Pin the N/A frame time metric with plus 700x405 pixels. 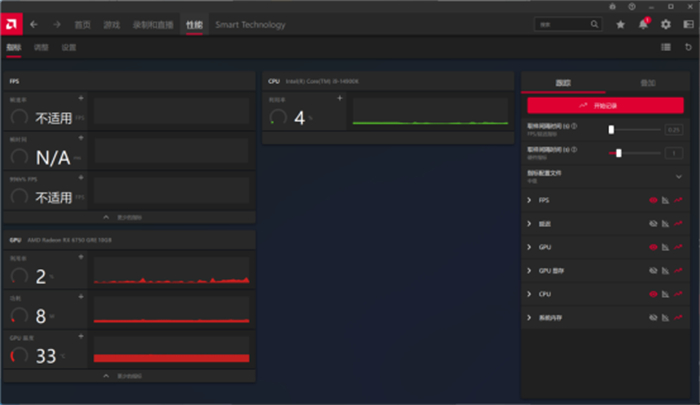(81, 138)
